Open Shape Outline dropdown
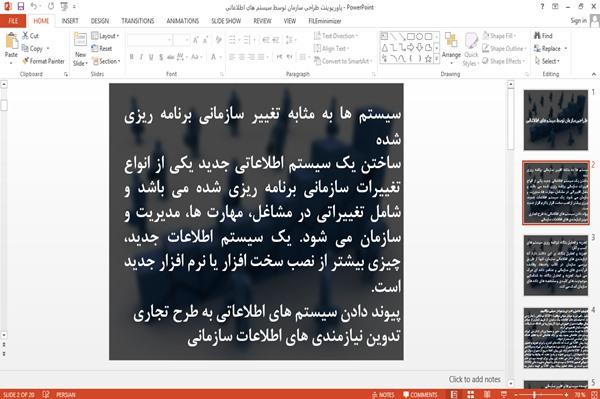Viewport: 600px width, 399px height. 504,49
